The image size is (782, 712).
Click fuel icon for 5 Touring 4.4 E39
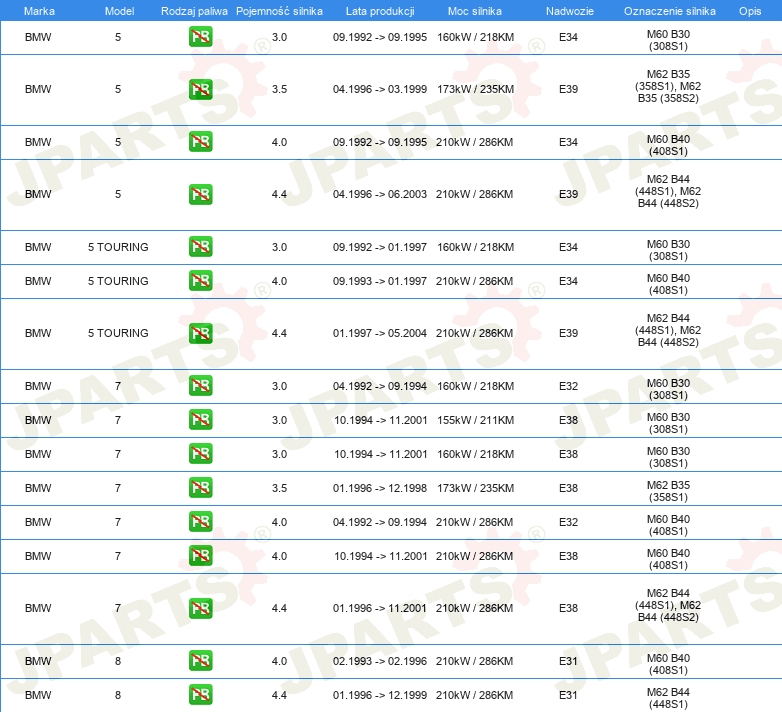tap(200, 333)
